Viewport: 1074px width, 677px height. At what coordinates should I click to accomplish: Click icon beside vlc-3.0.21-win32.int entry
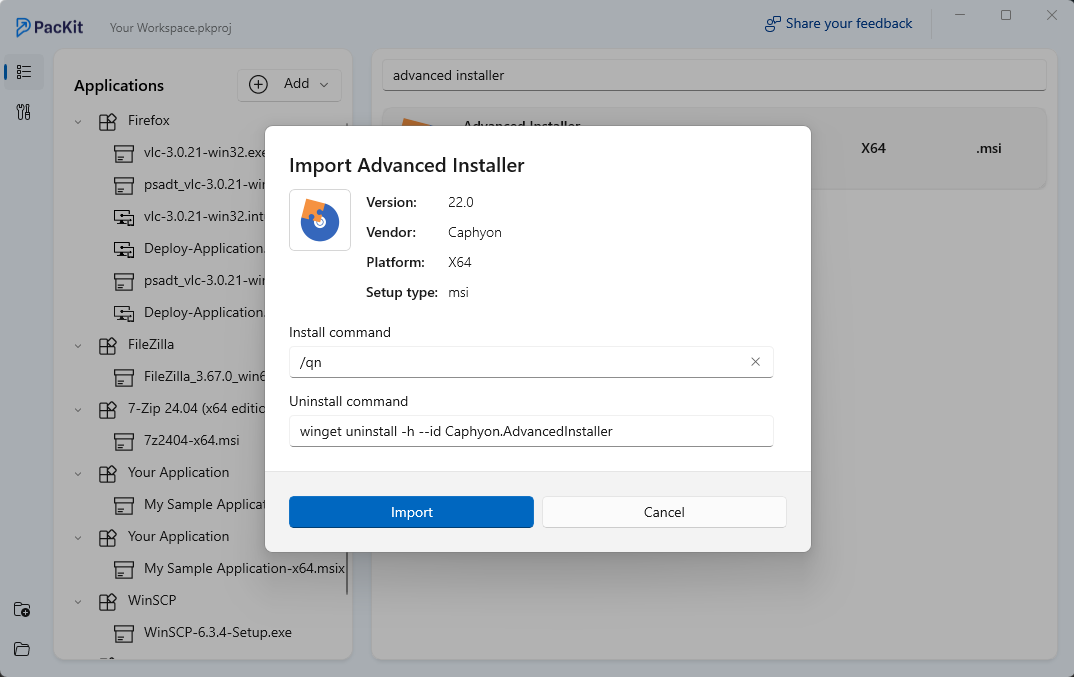124,217
